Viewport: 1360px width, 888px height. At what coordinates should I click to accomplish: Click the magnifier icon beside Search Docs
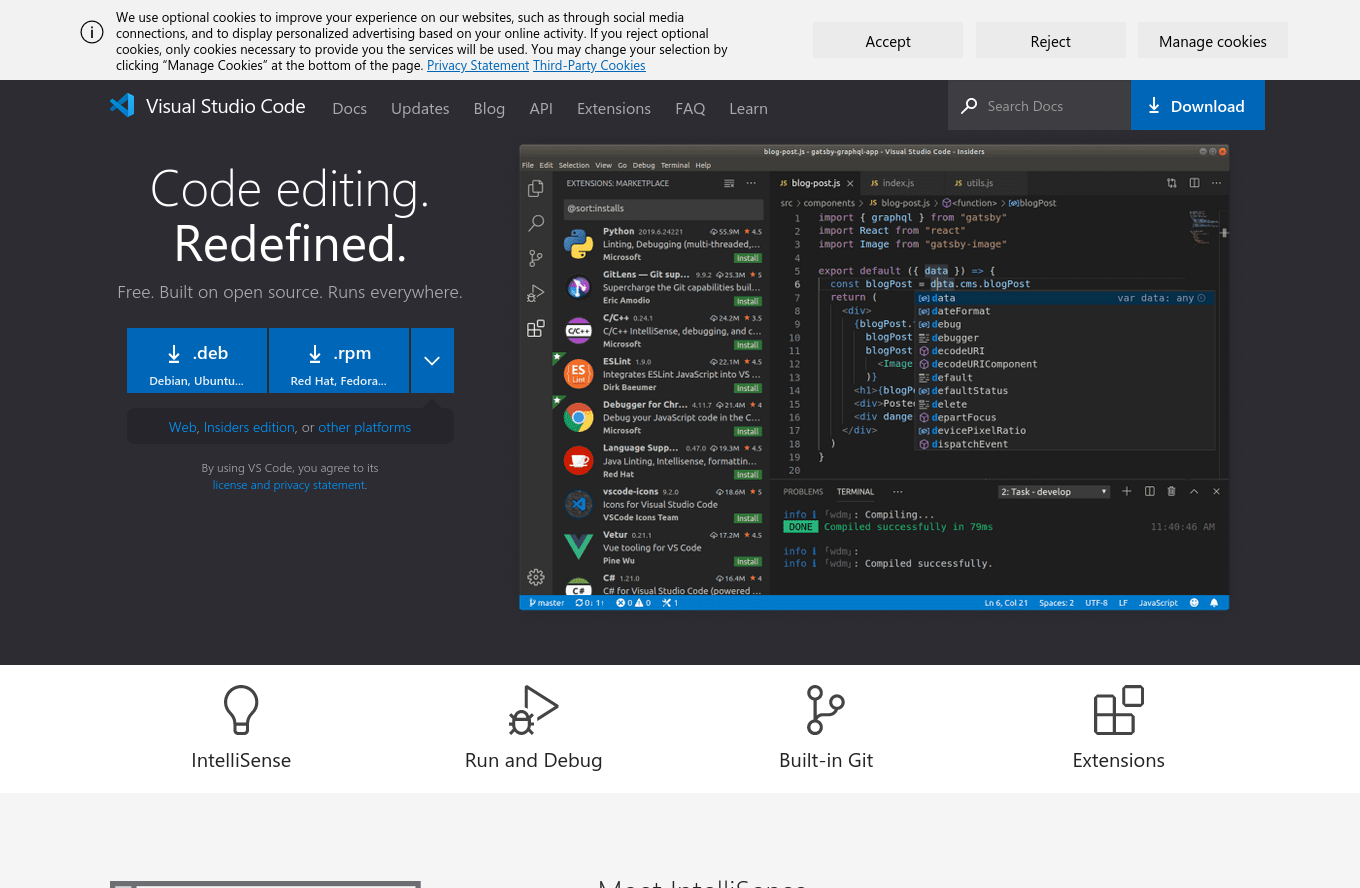pos(969,106)
